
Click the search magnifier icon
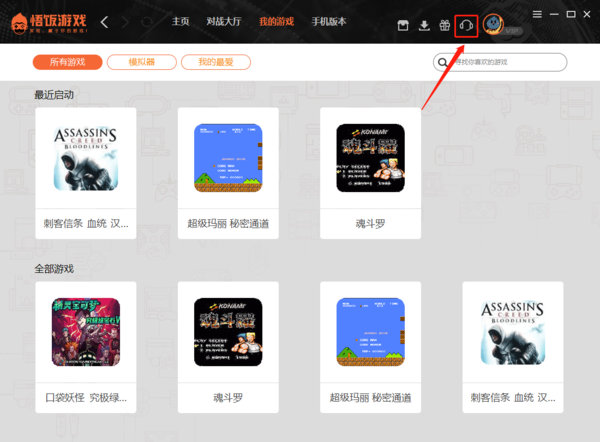[x=443, y=62]
